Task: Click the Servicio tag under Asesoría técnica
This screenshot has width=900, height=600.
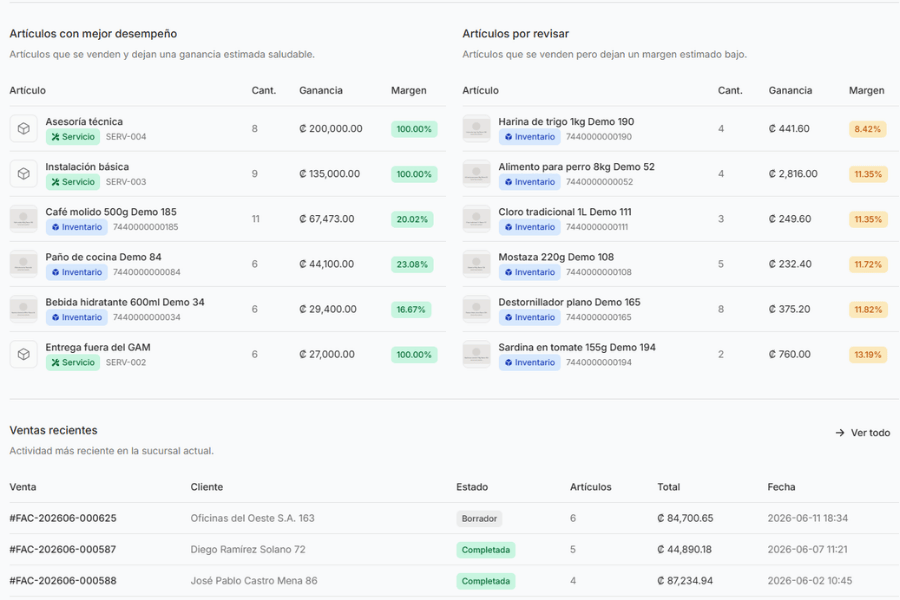Action: click(x=73, y=137)
